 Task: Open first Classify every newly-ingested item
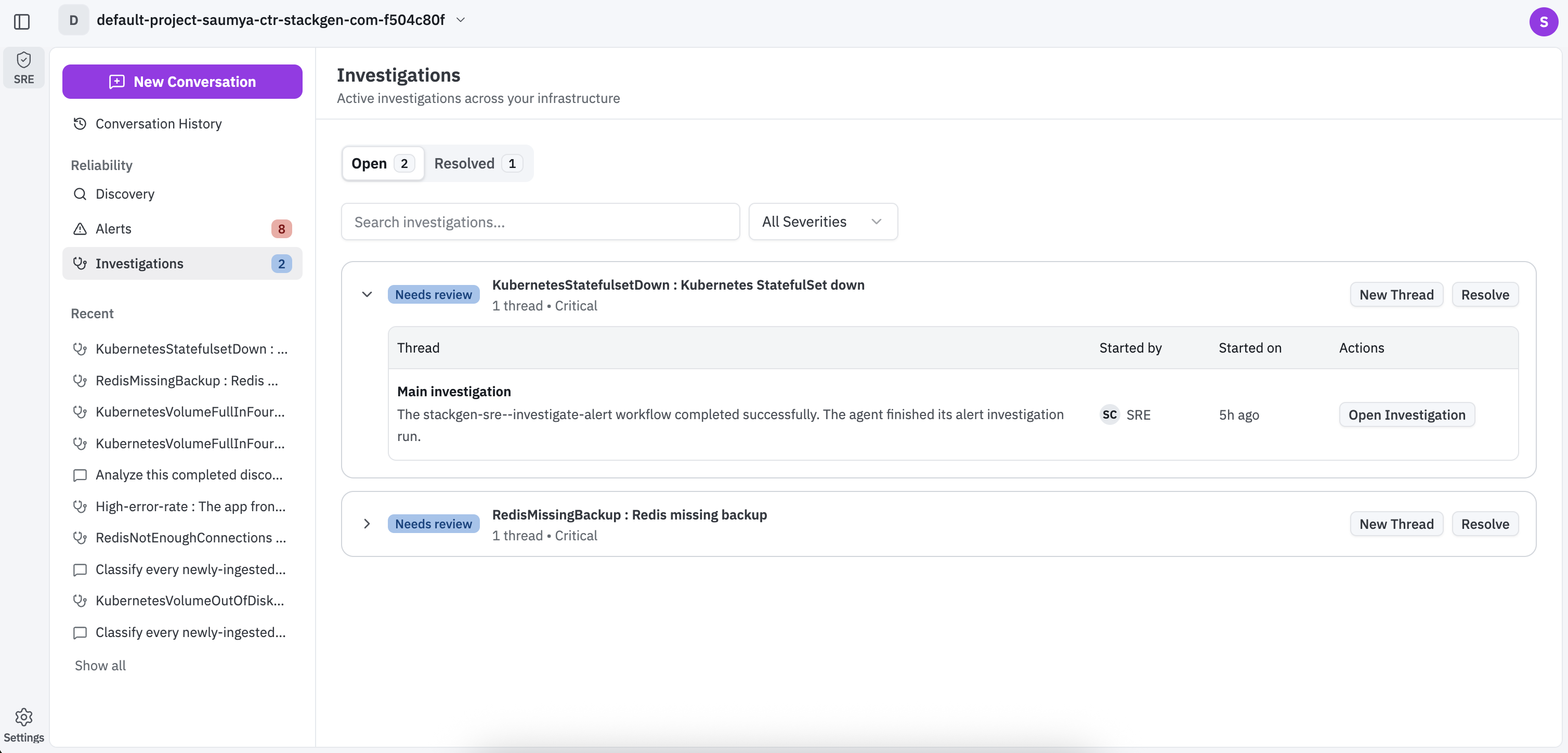coord(182,569)
